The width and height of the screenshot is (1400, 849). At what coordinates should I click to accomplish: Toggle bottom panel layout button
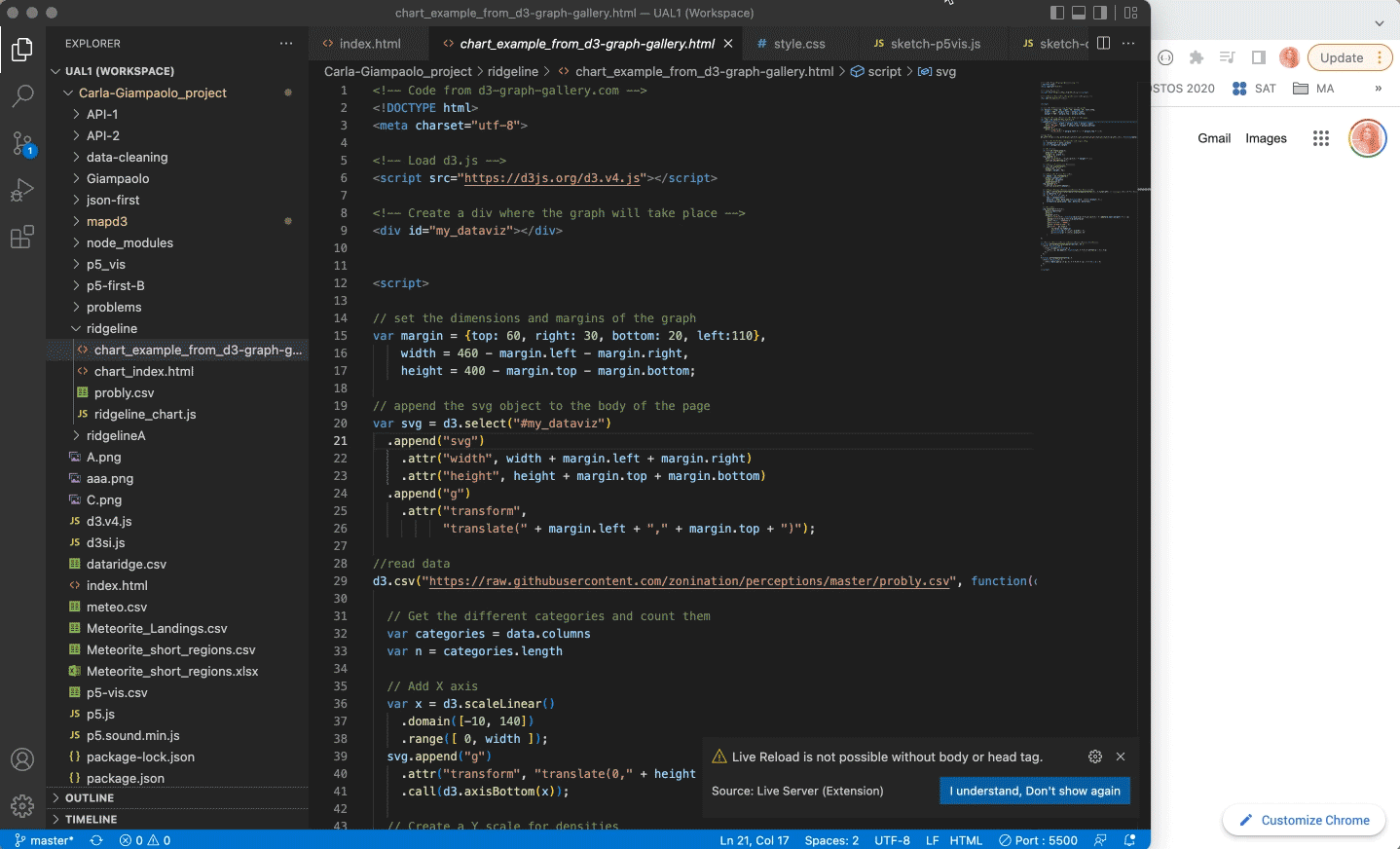click(1079, 13)
